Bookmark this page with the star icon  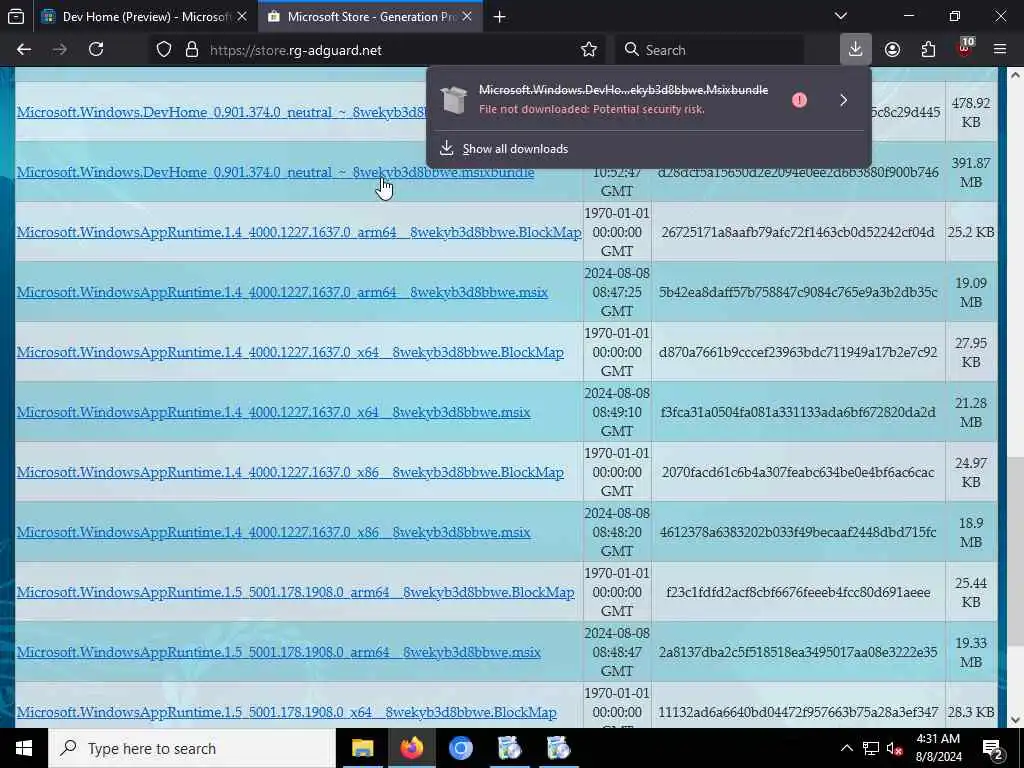tap(588, 50)
